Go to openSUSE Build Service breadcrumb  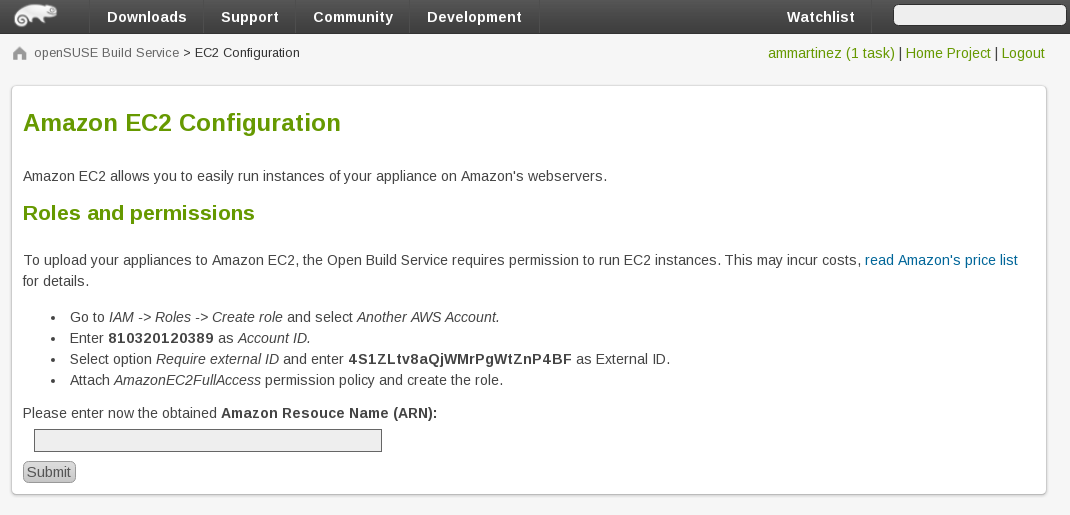[x=106, y=53]
